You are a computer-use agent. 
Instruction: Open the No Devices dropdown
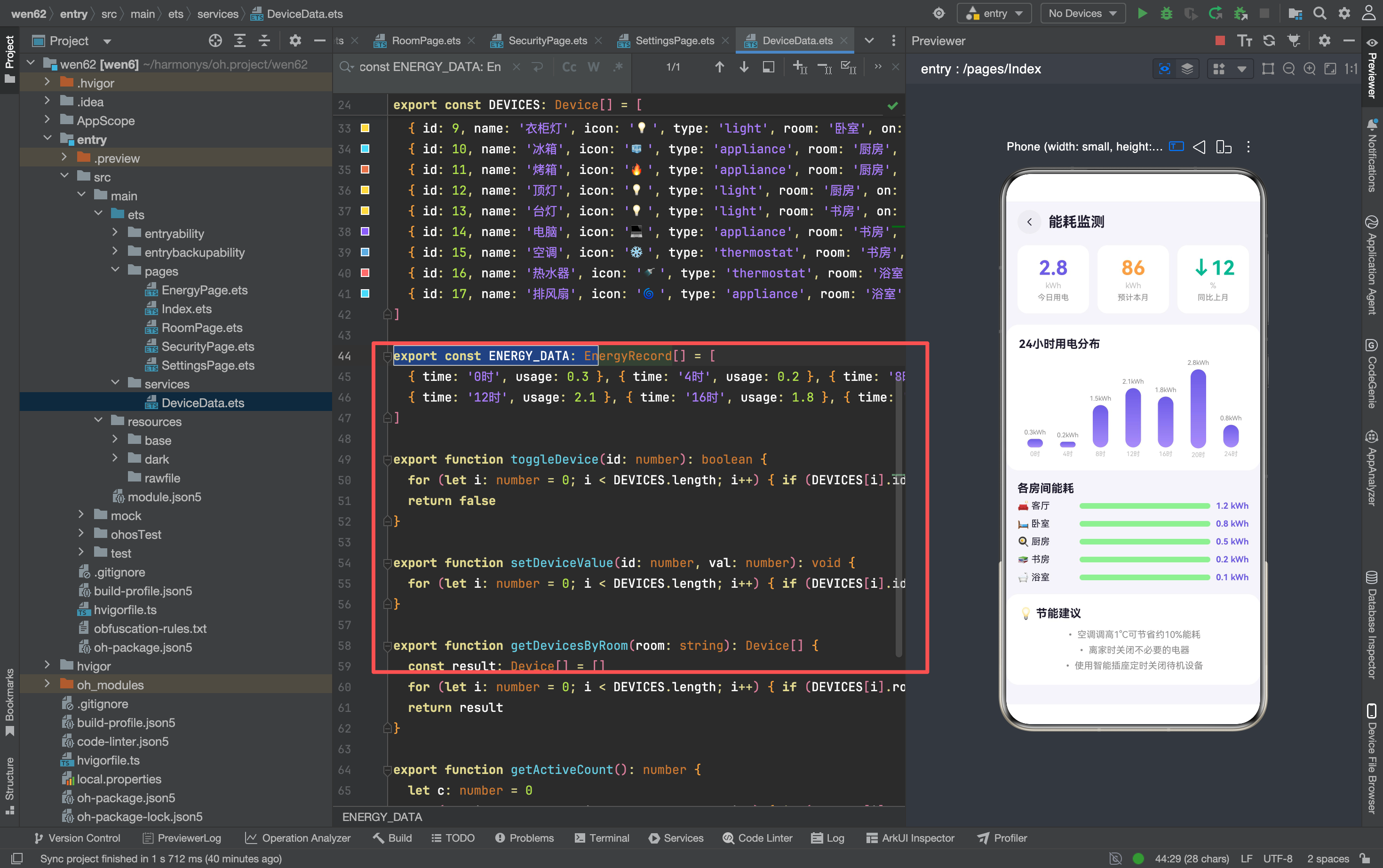(x=1082, y=13)
